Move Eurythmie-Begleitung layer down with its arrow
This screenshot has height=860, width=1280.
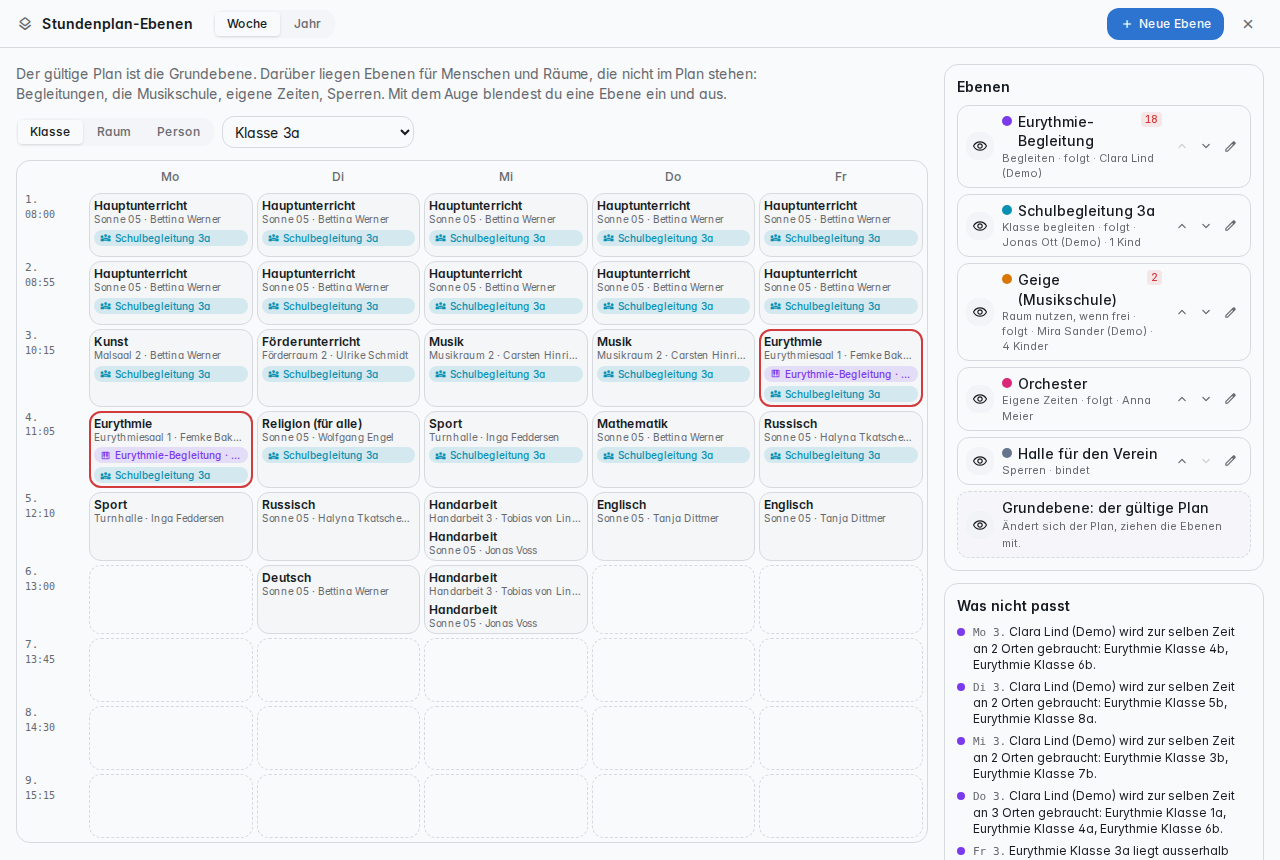1206,146
